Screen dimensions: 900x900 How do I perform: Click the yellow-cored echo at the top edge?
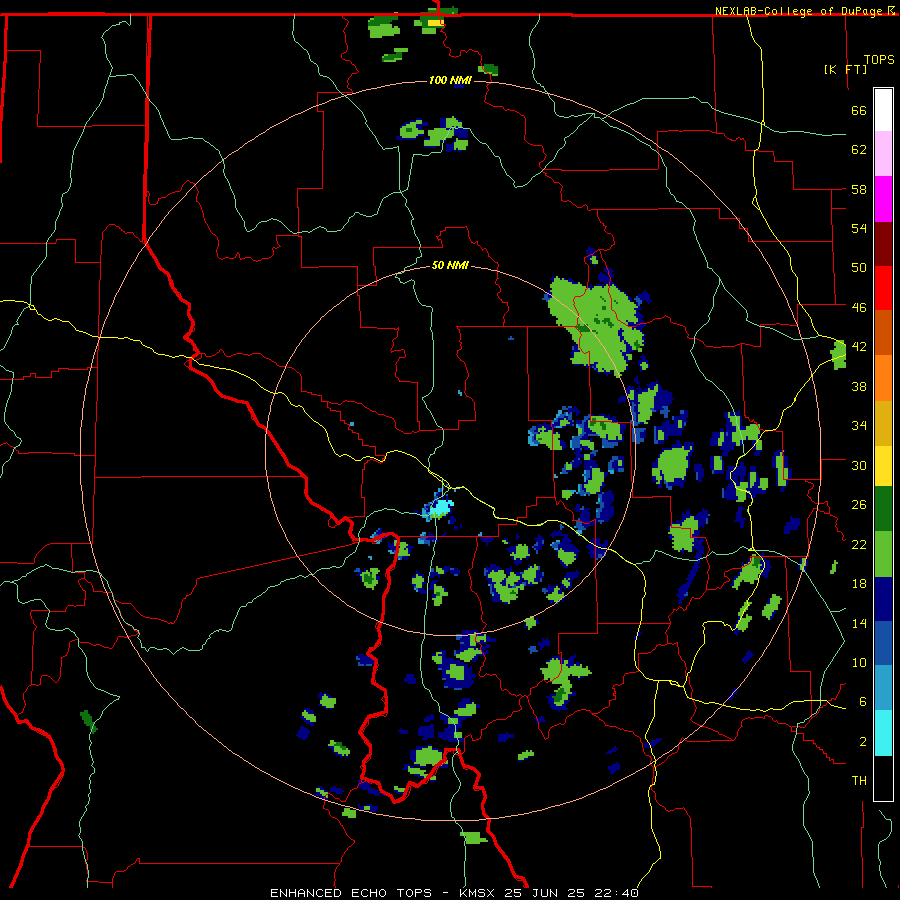(x=435, y=22)
